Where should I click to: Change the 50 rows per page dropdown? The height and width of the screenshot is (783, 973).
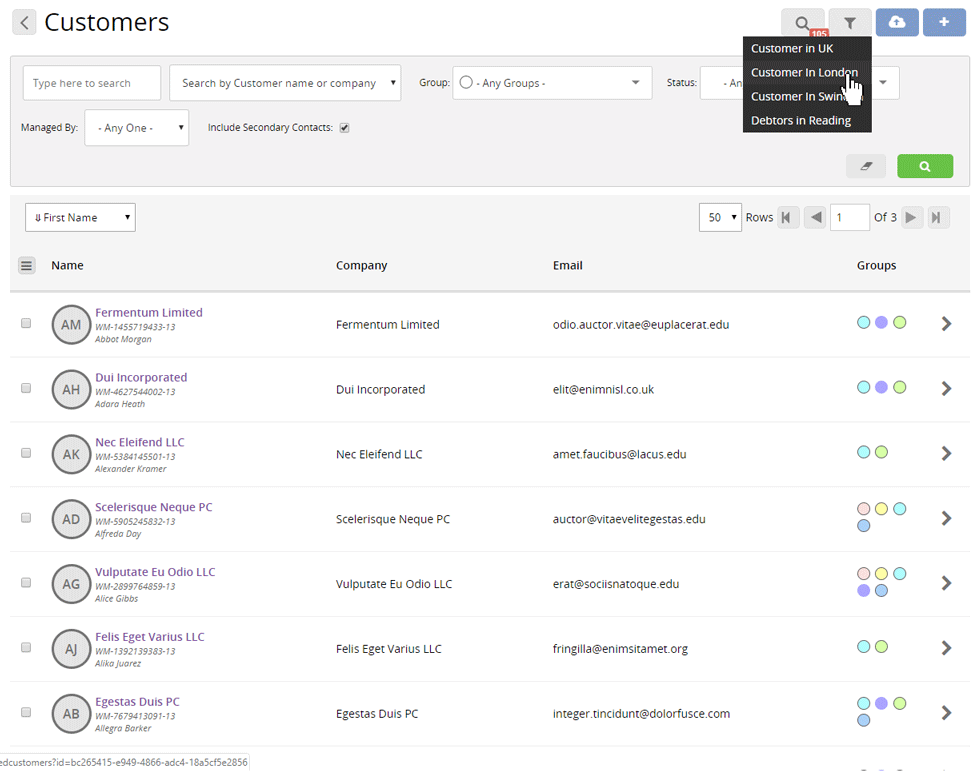pyautogui.click(x=720, y=217)
